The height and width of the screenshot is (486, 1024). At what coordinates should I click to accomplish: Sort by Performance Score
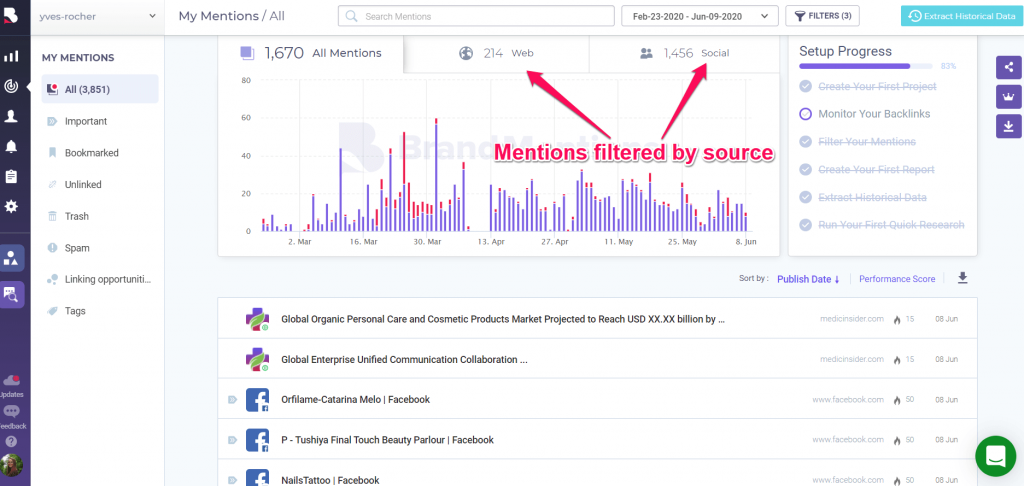[897, 279]
